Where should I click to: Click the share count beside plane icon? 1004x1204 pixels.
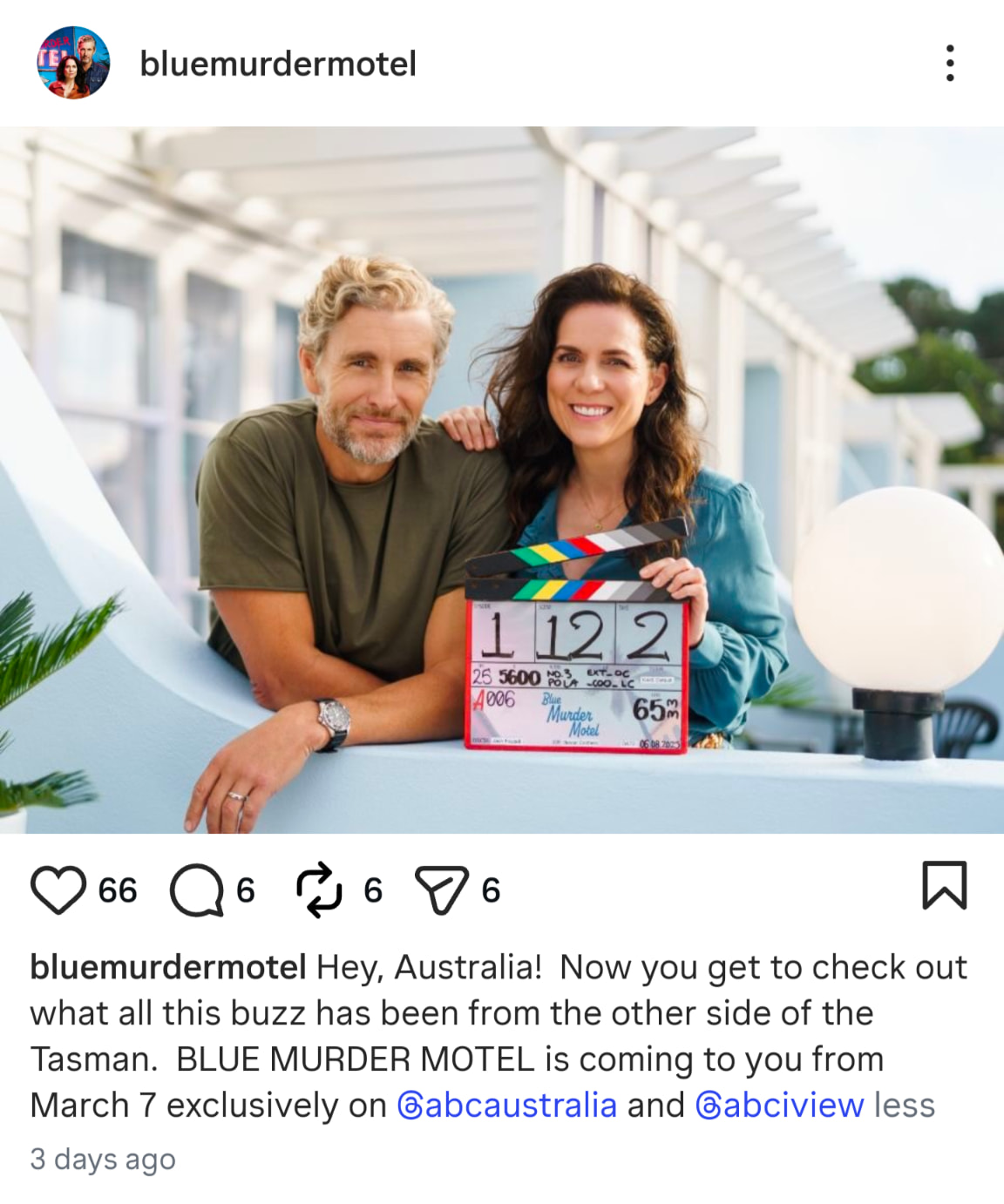pyautogui.click(x=491, y=890)
